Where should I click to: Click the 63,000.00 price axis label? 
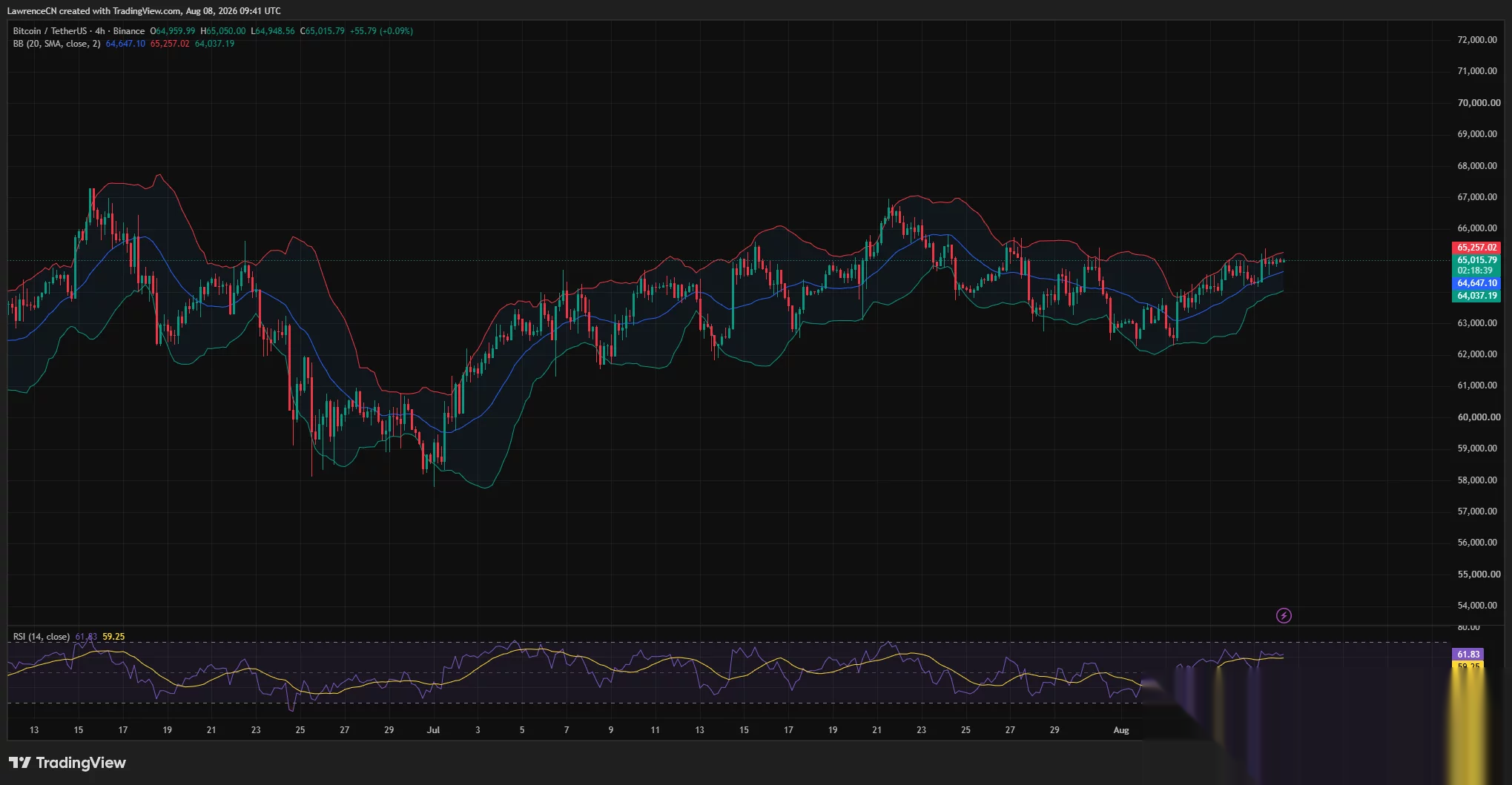1477,323
